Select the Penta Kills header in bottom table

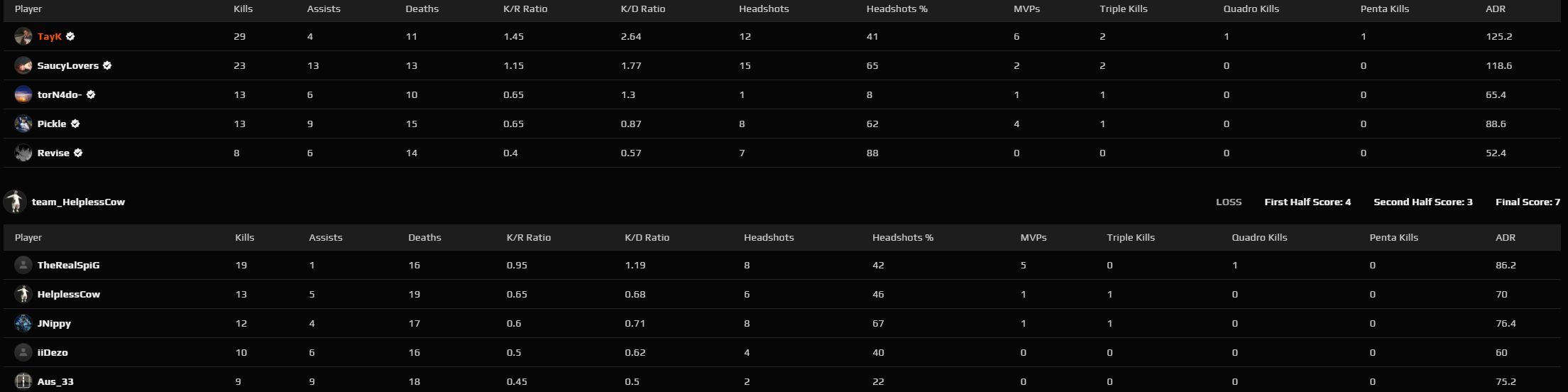(x=1394, y=237)
